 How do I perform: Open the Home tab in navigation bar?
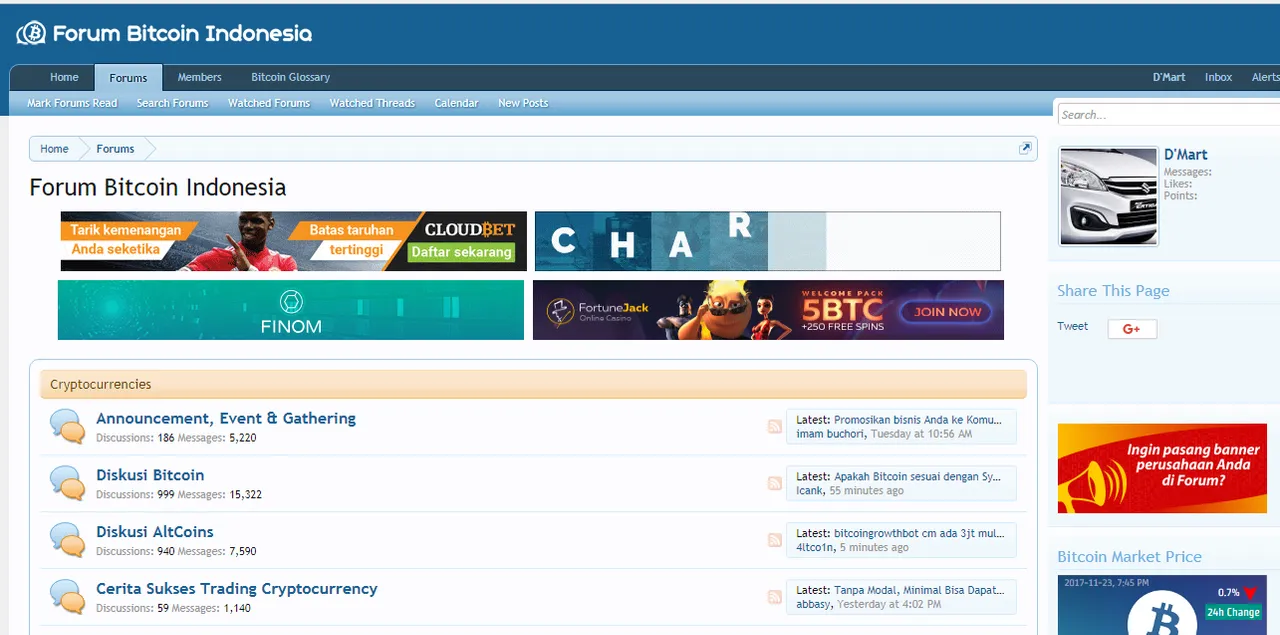click(x=64, y=77)
